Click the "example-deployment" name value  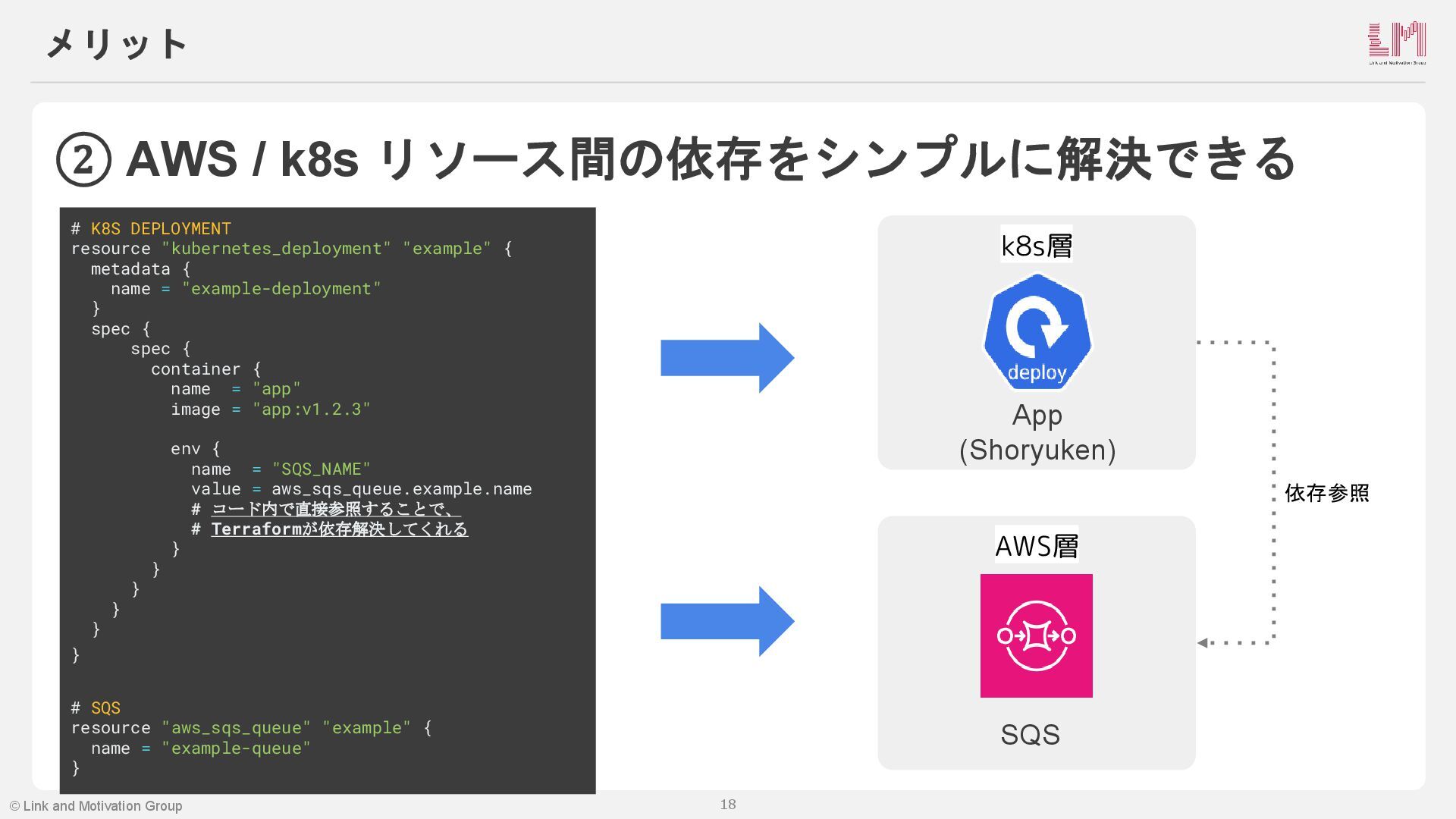click(281, 289)
